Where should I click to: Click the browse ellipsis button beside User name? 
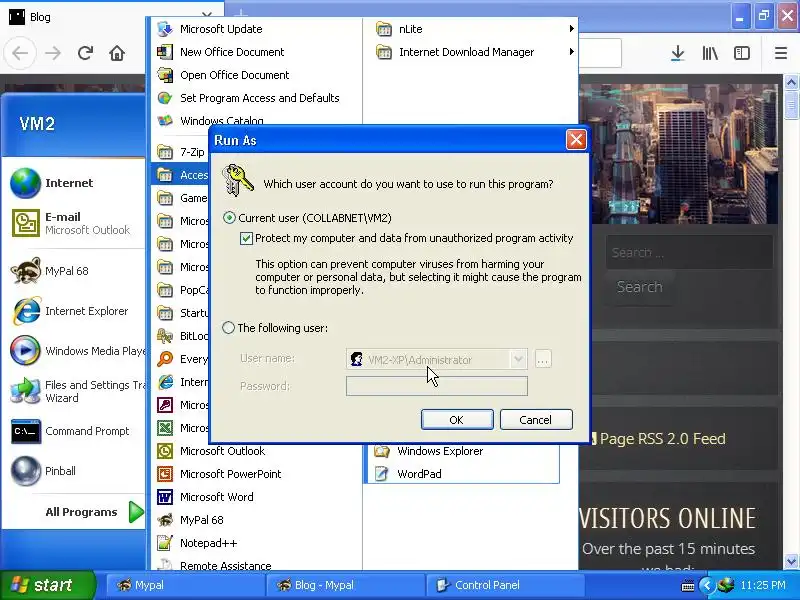(x=543, y=359)
